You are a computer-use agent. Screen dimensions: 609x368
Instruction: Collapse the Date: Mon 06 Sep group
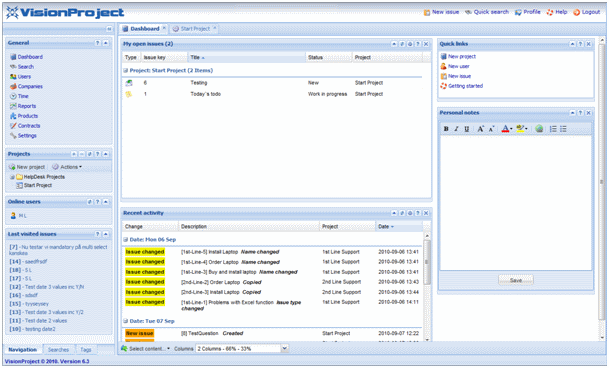(126, 240)
